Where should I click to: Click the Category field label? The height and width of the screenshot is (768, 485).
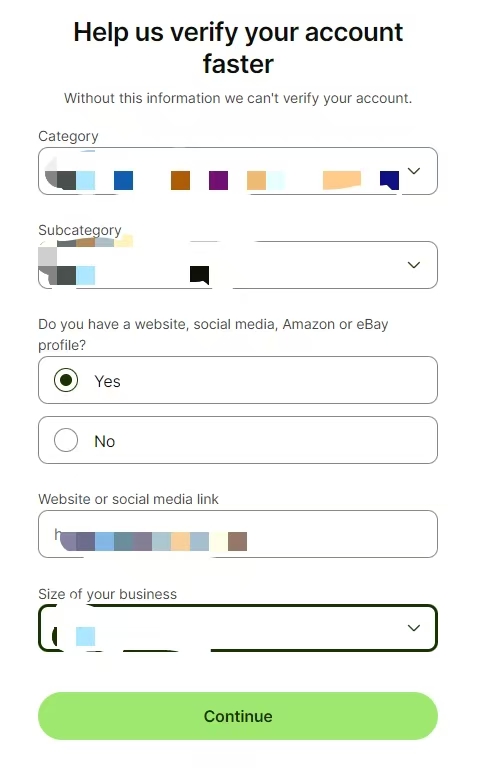tap(68, 136)
